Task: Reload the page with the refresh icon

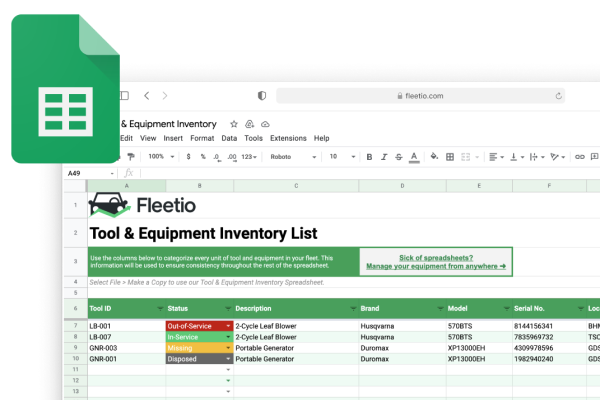Action: [558, 96]
